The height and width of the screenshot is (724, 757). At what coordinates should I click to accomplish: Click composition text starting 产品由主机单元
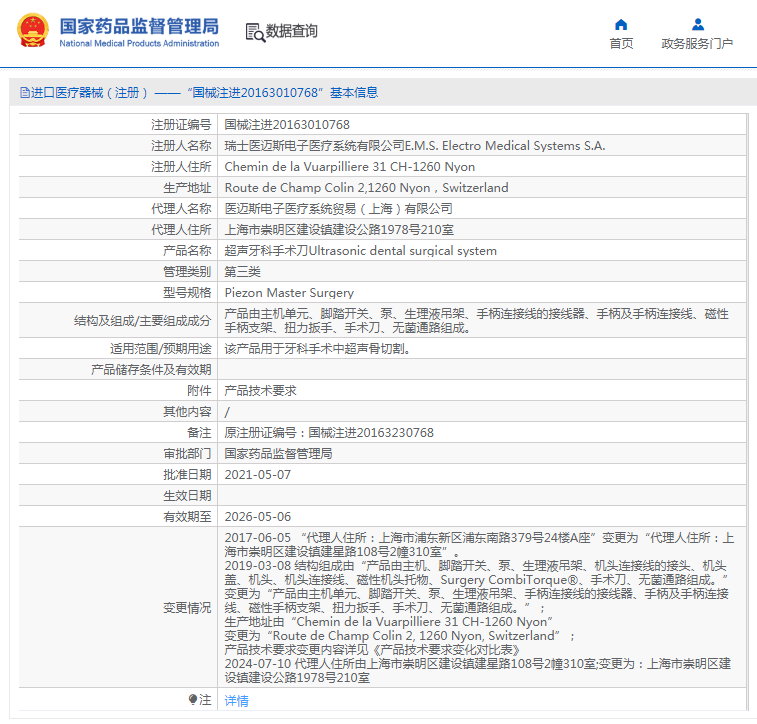477,321
